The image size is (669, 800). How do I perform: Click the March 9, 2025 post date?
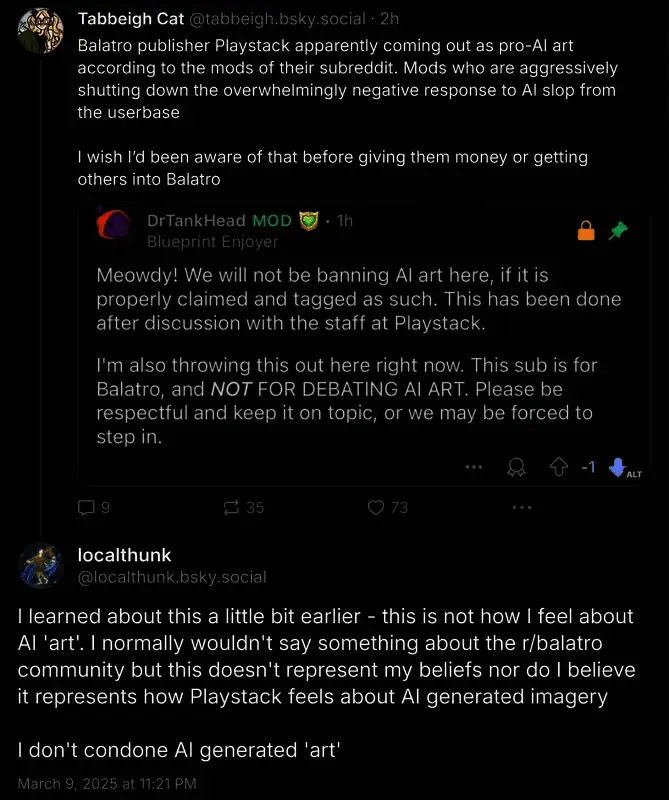click(x=107, y=783)
